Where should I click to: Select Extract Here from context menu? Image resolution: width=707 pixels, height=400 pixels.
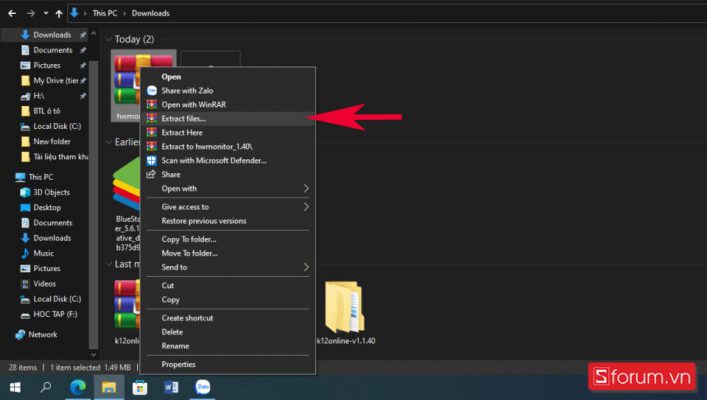184,132
